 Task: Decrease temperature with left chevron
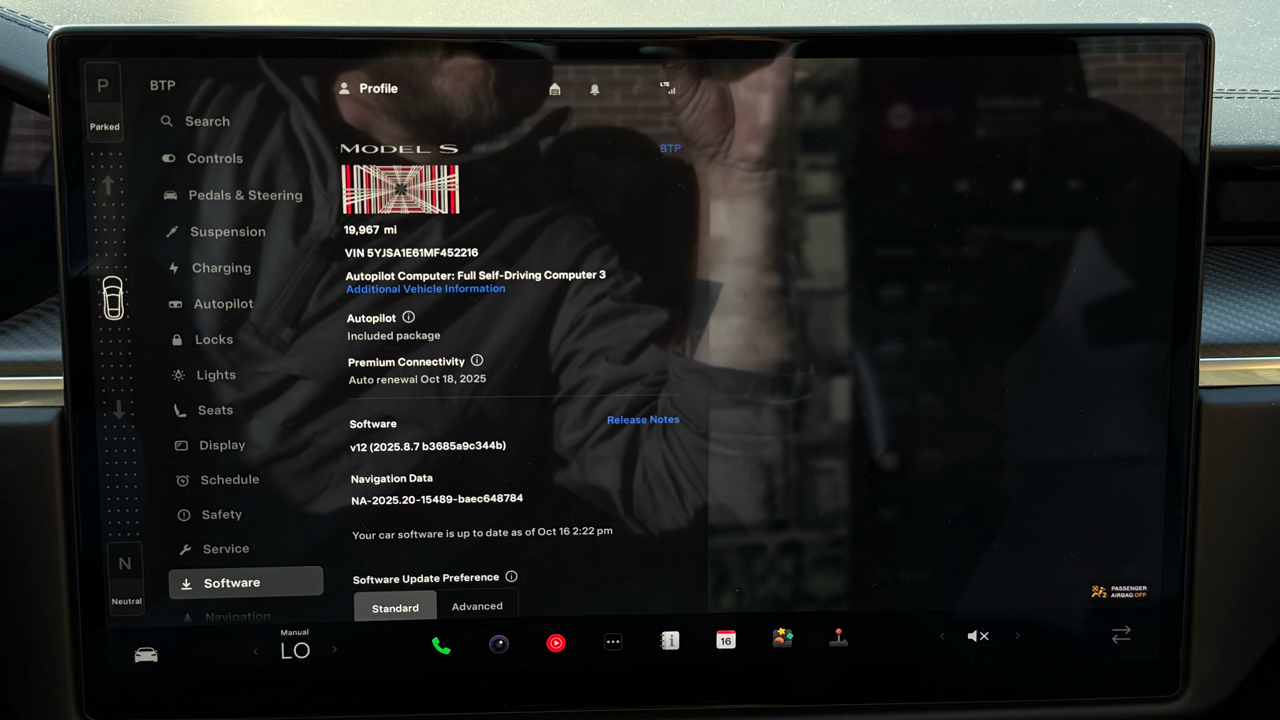pyautogui.click(x=255, y=652)
